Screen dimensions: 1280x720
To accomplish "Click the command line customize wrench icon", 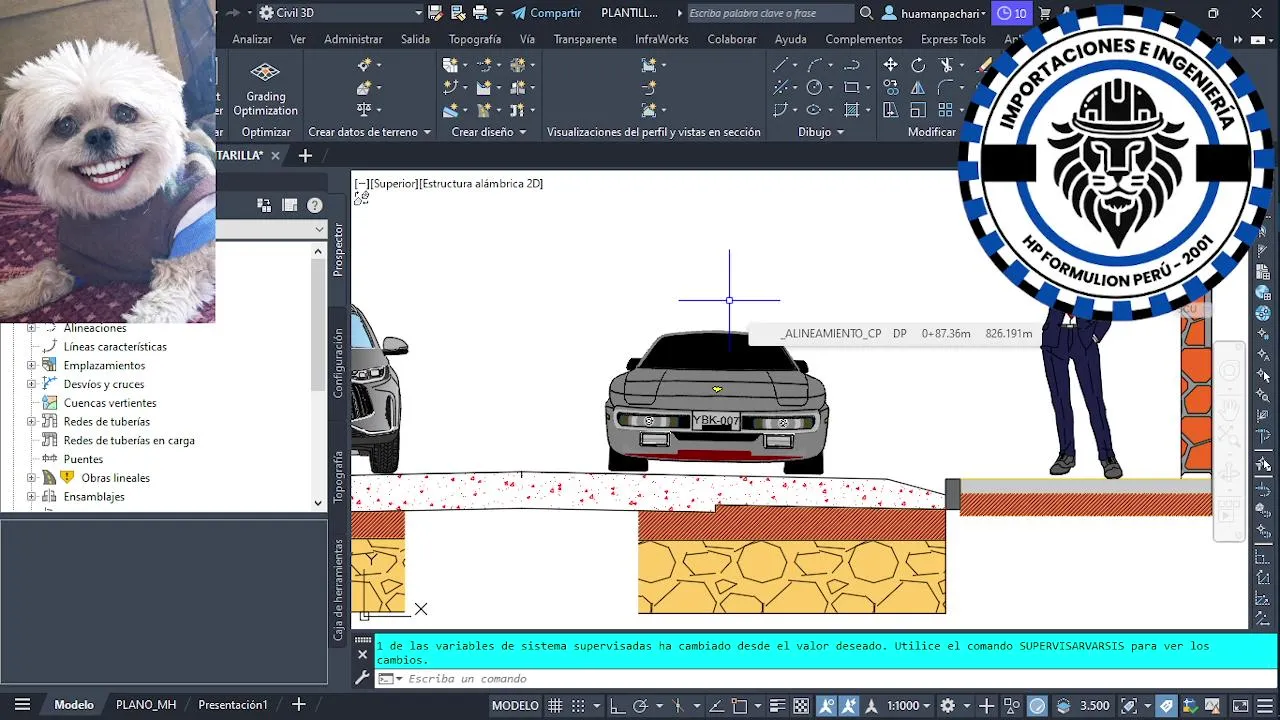I will (x=363, y=678).
